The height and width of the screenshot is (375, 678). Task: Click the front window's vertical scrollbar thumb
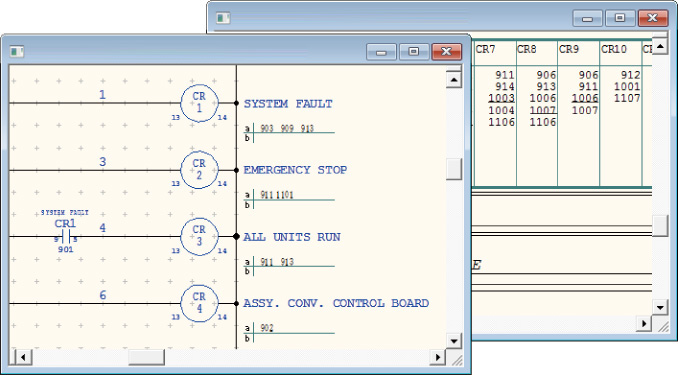pyautogui.click(x=454, y=169)
